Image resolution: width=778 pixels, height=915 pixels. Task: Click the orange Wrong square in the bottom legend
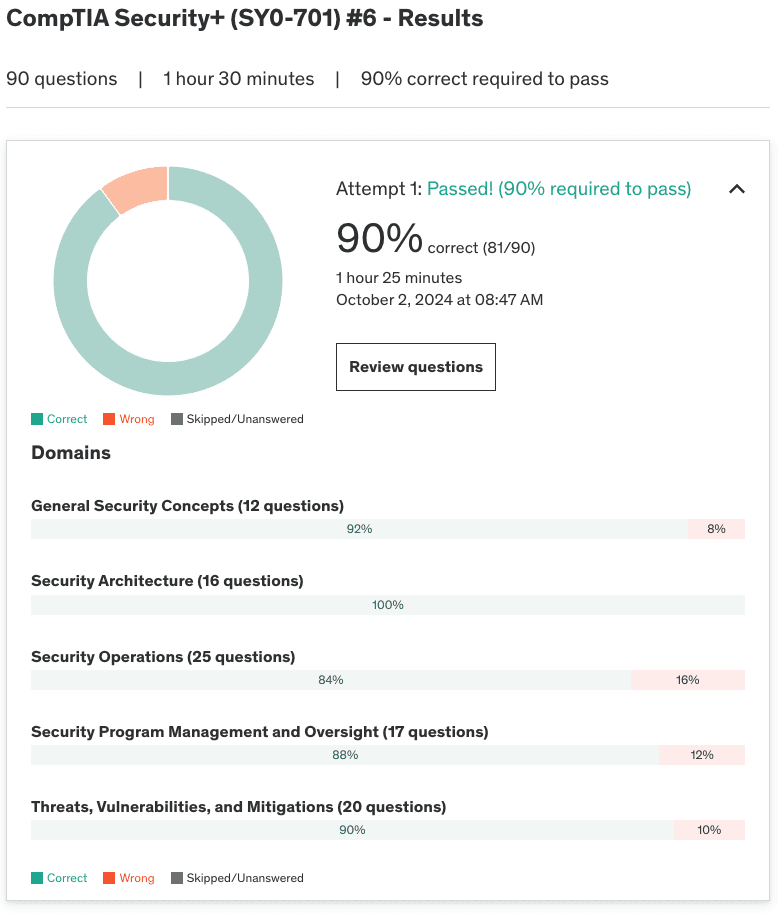109,878
